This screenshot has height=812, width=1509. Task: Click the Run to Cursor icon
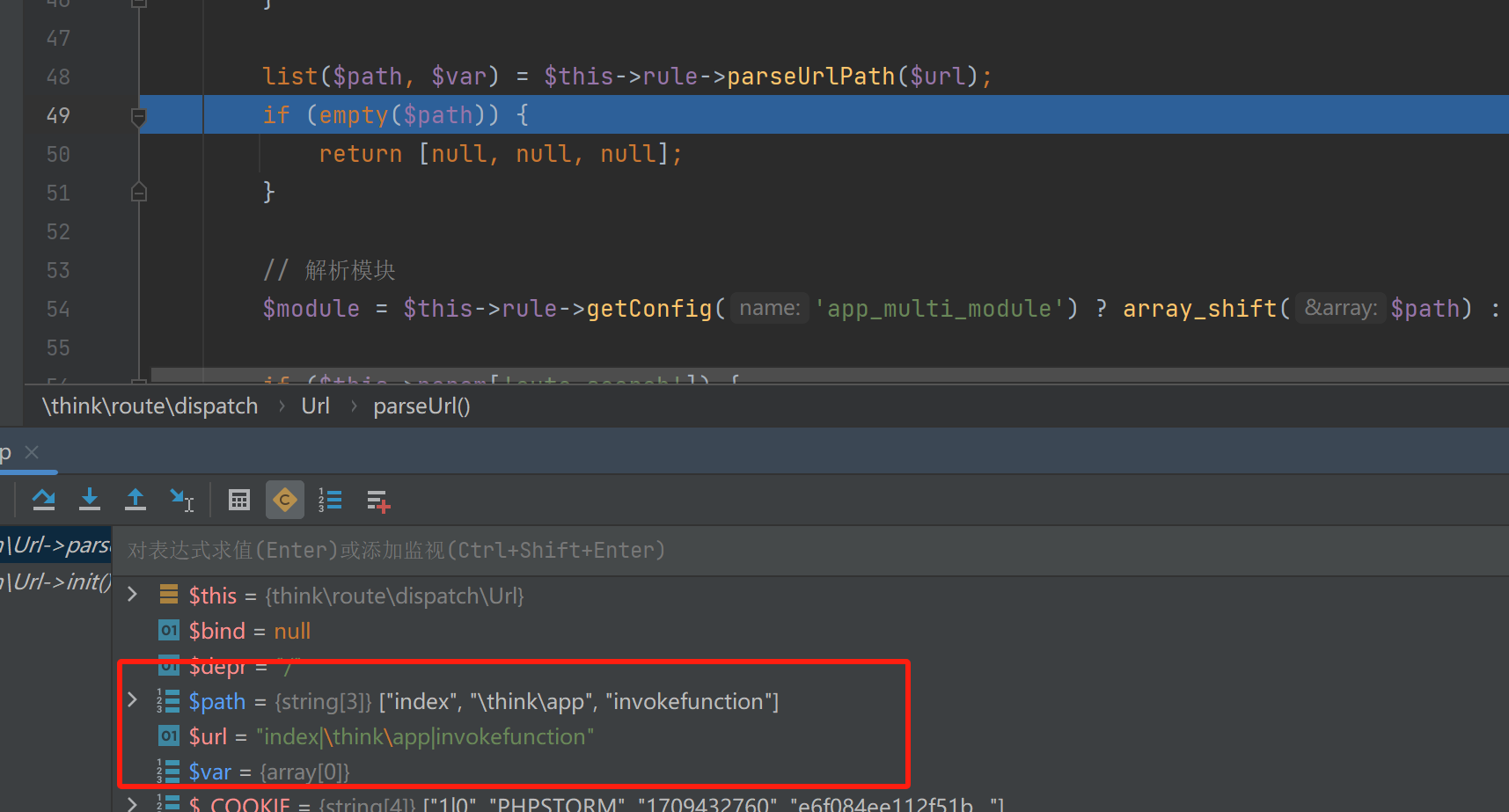pyautogui.click(x=181, y=501)
